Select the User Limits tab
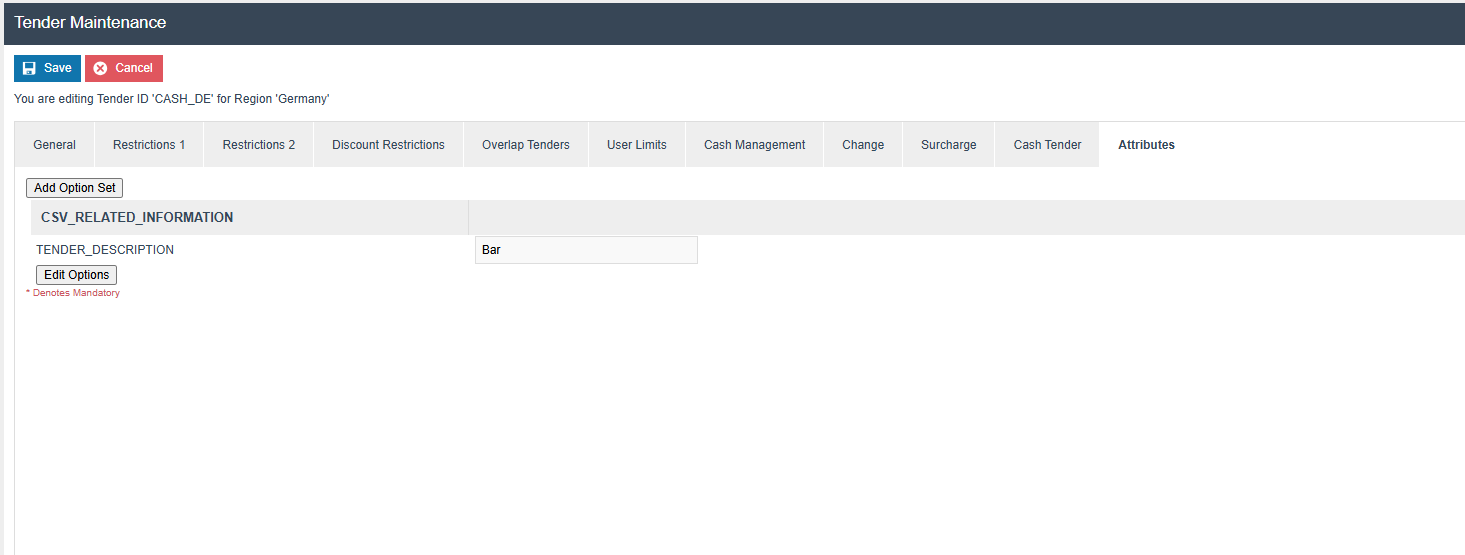The image size is (1465, 555). (637, 145)
